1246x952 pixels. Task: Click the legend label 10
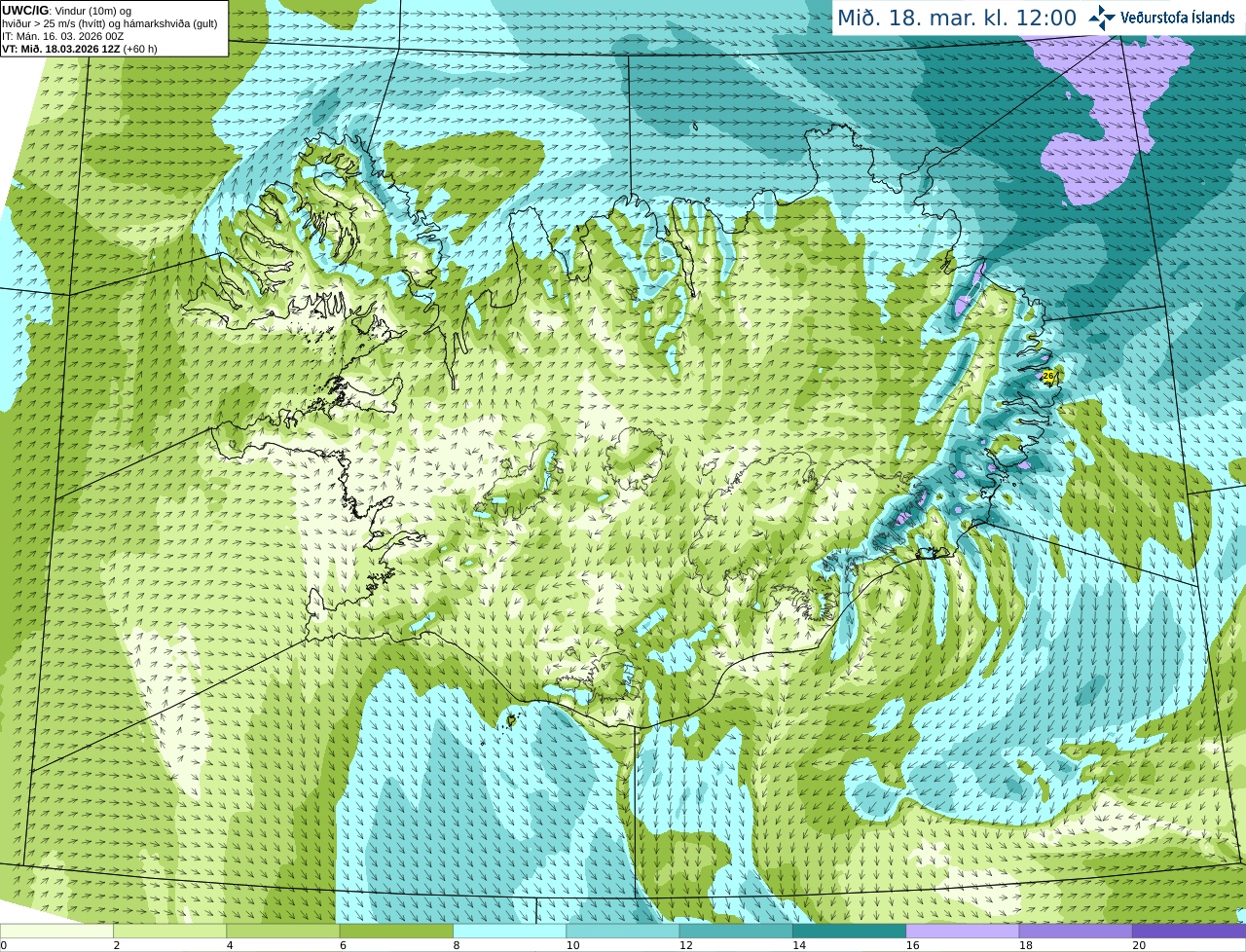coord(572,945)
